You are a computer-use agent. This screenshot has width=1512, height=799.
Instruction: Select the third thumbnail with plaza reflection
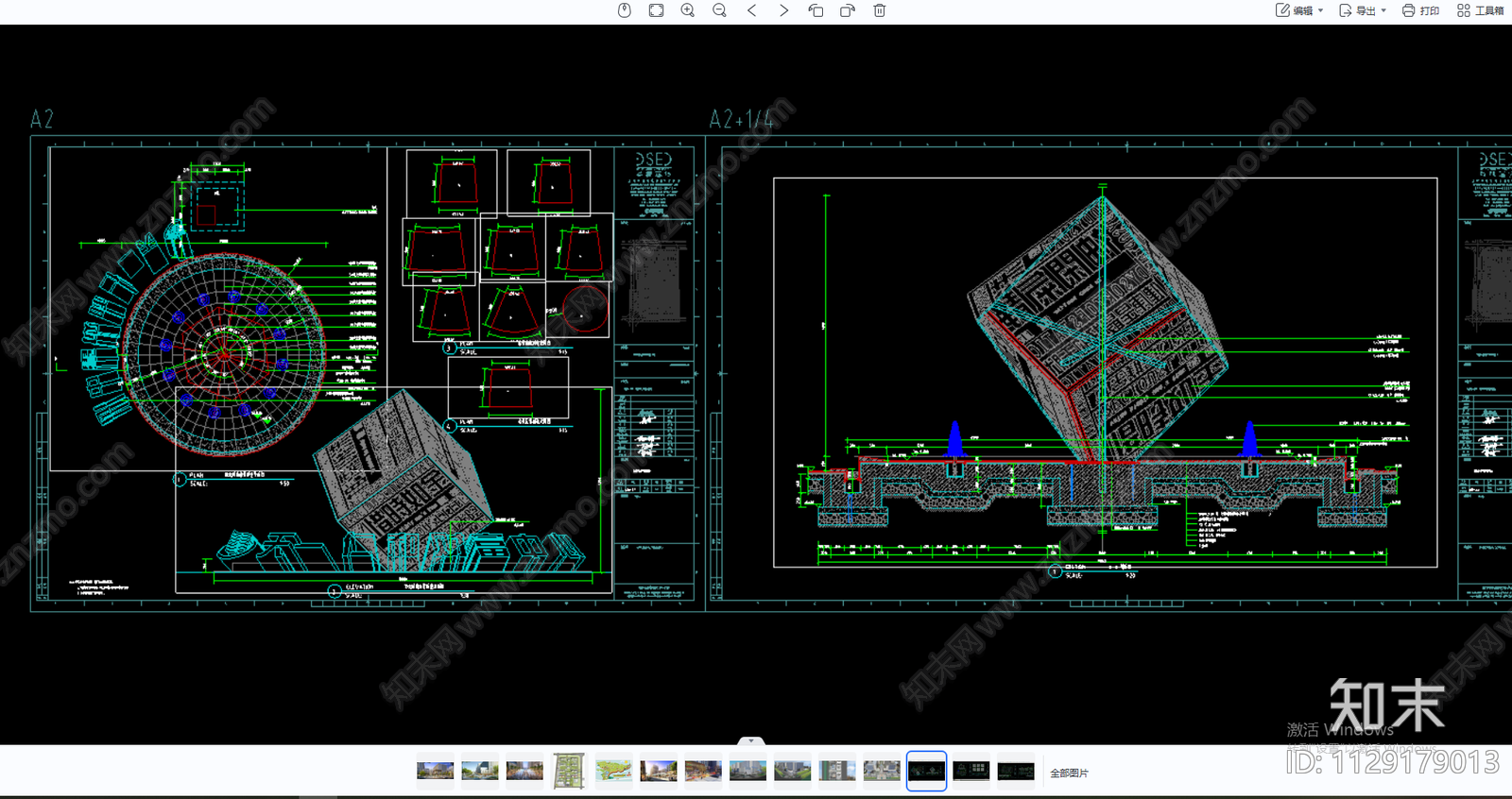[x=524, y=772]
